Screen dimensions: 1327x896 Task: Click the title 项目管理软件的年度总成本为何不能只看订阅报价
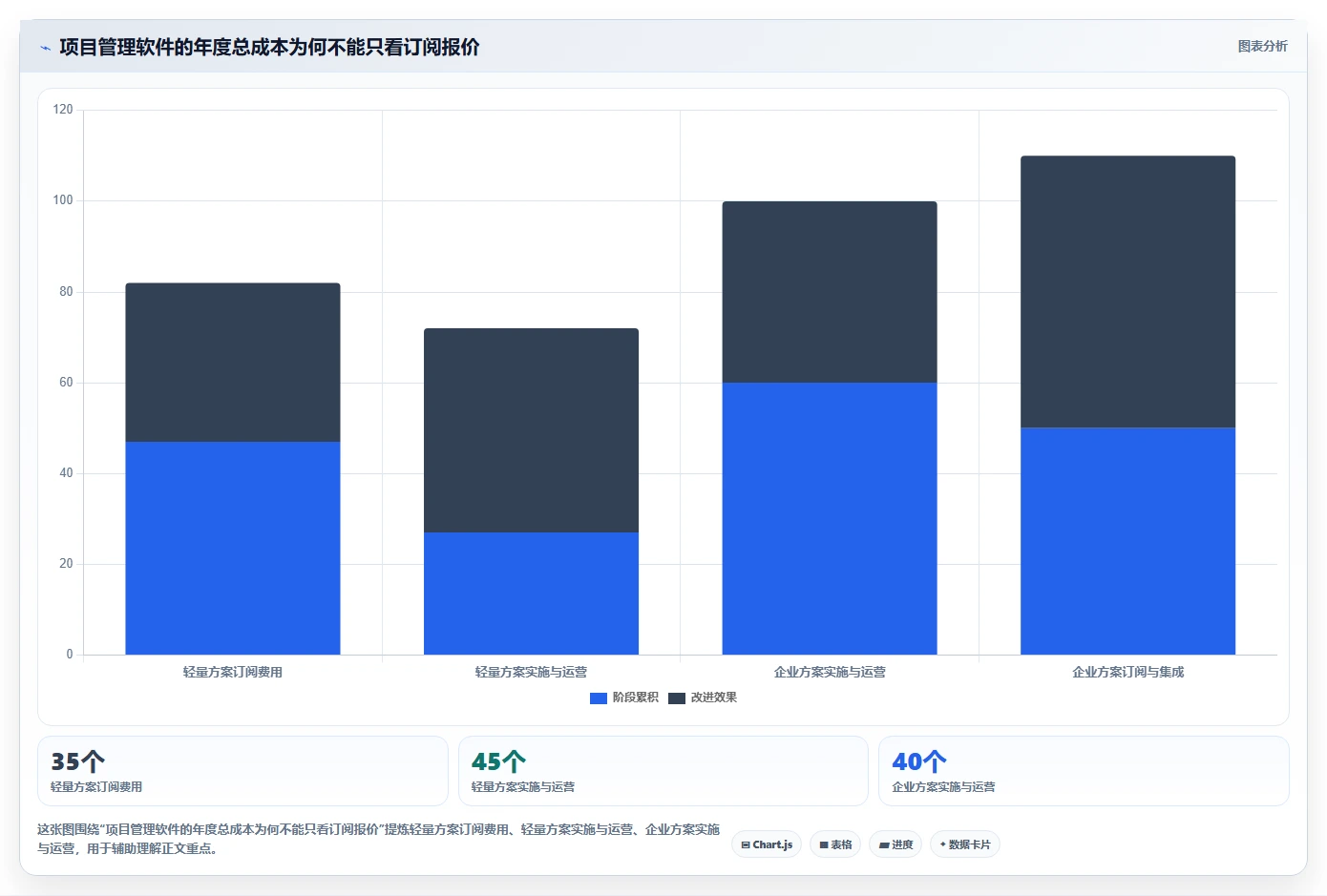269,47
